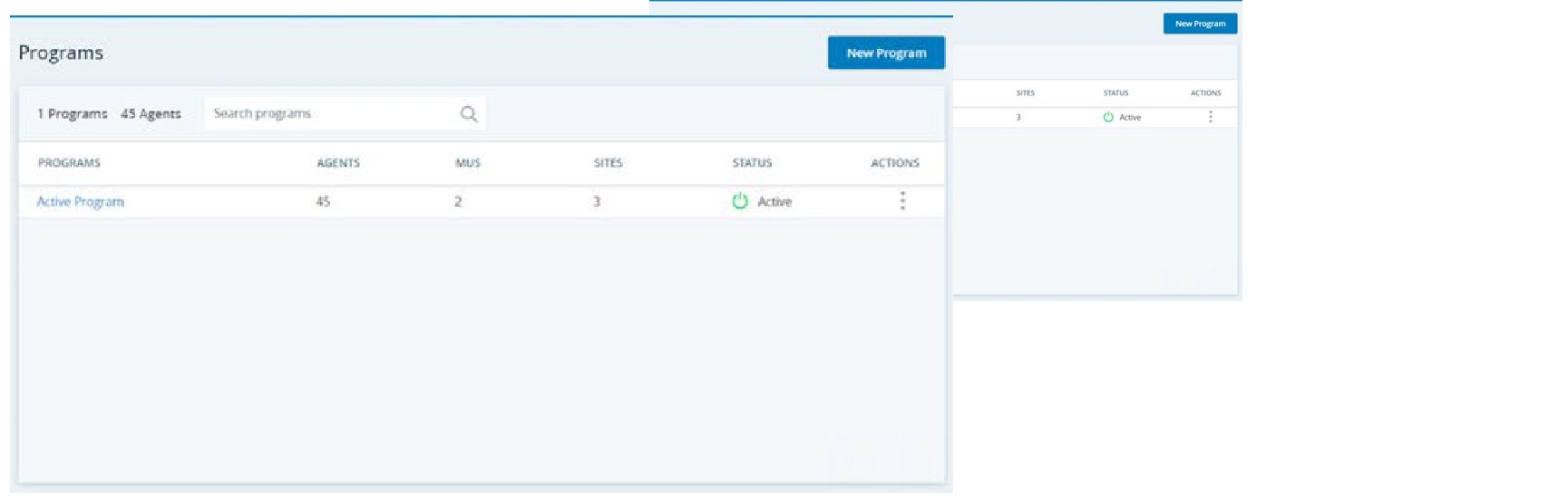Click the green power icon beside Active status
The height and width of the screenshot is (504, 1568).
[740, 201]
